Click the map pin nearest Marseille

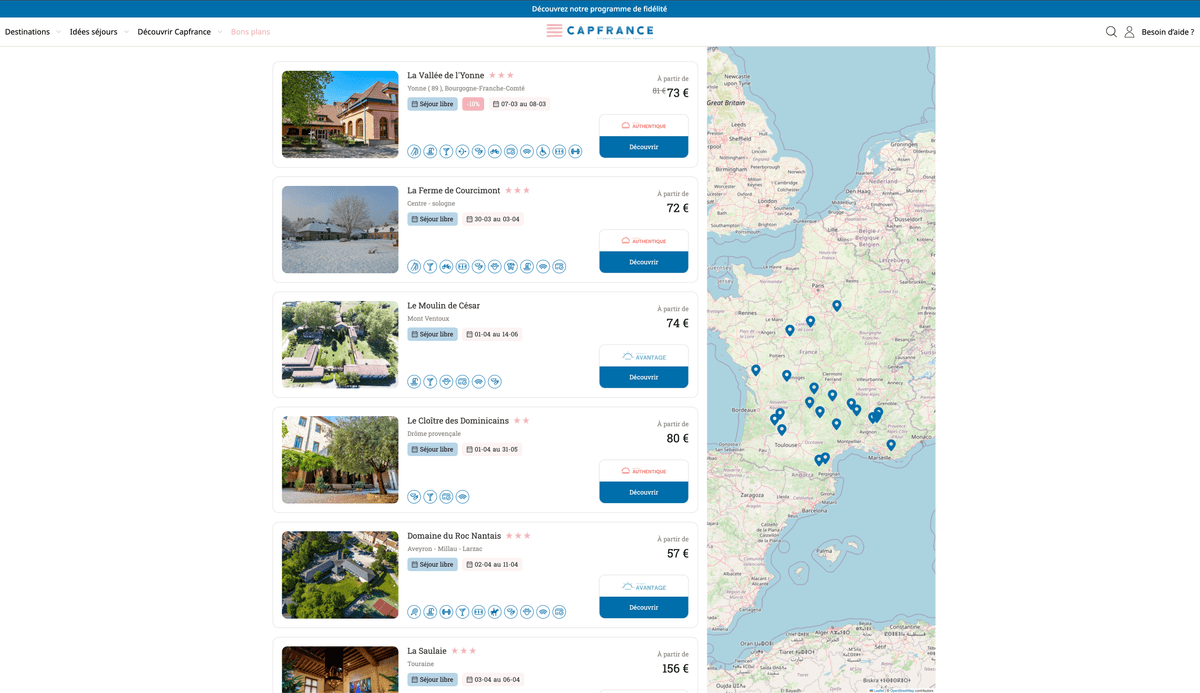click(x=891, y=445)
